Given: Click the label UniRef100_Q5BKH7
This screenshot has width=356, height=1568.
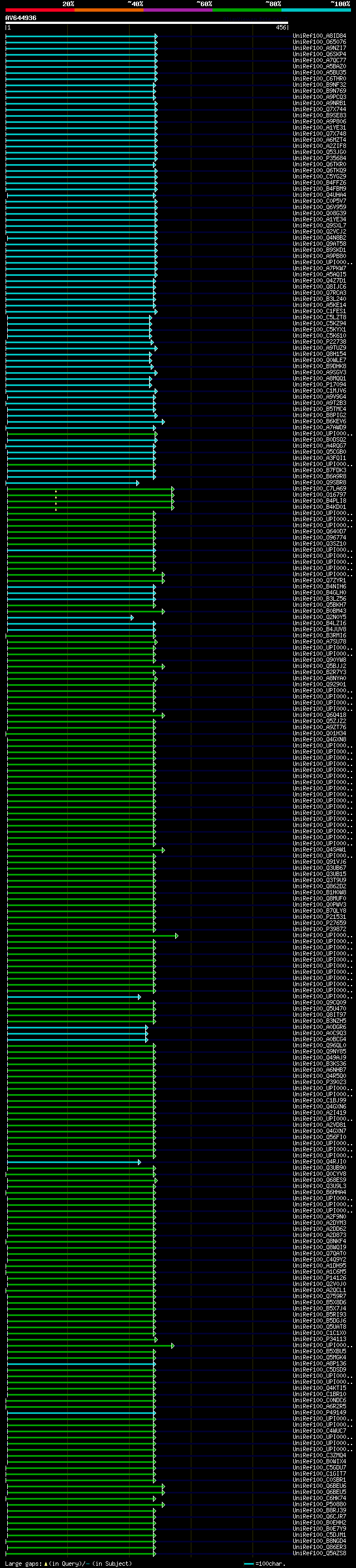Looking at the screenshot, I should pos(319,605).
